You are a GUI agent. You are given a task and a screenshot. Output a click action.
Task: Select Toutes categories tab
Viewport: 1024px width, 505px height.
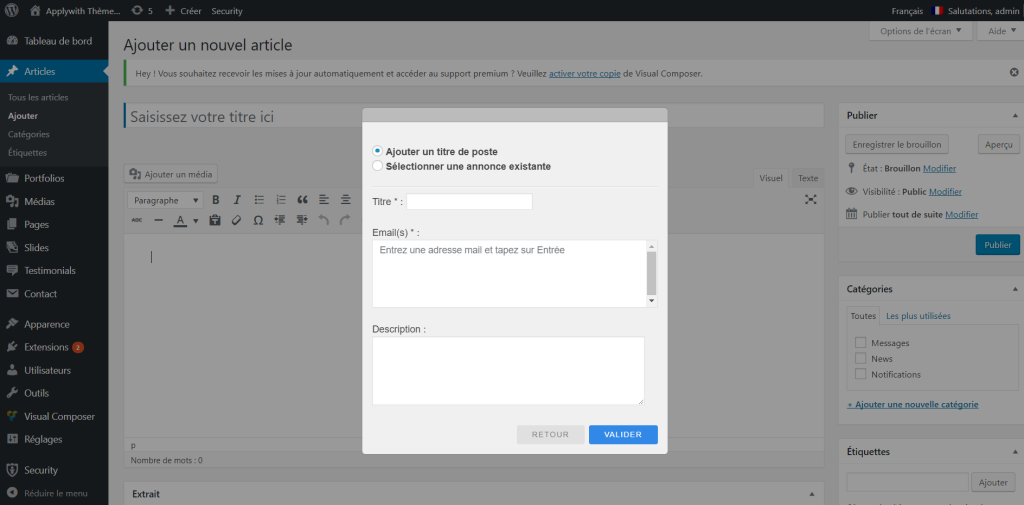[863, 316]
